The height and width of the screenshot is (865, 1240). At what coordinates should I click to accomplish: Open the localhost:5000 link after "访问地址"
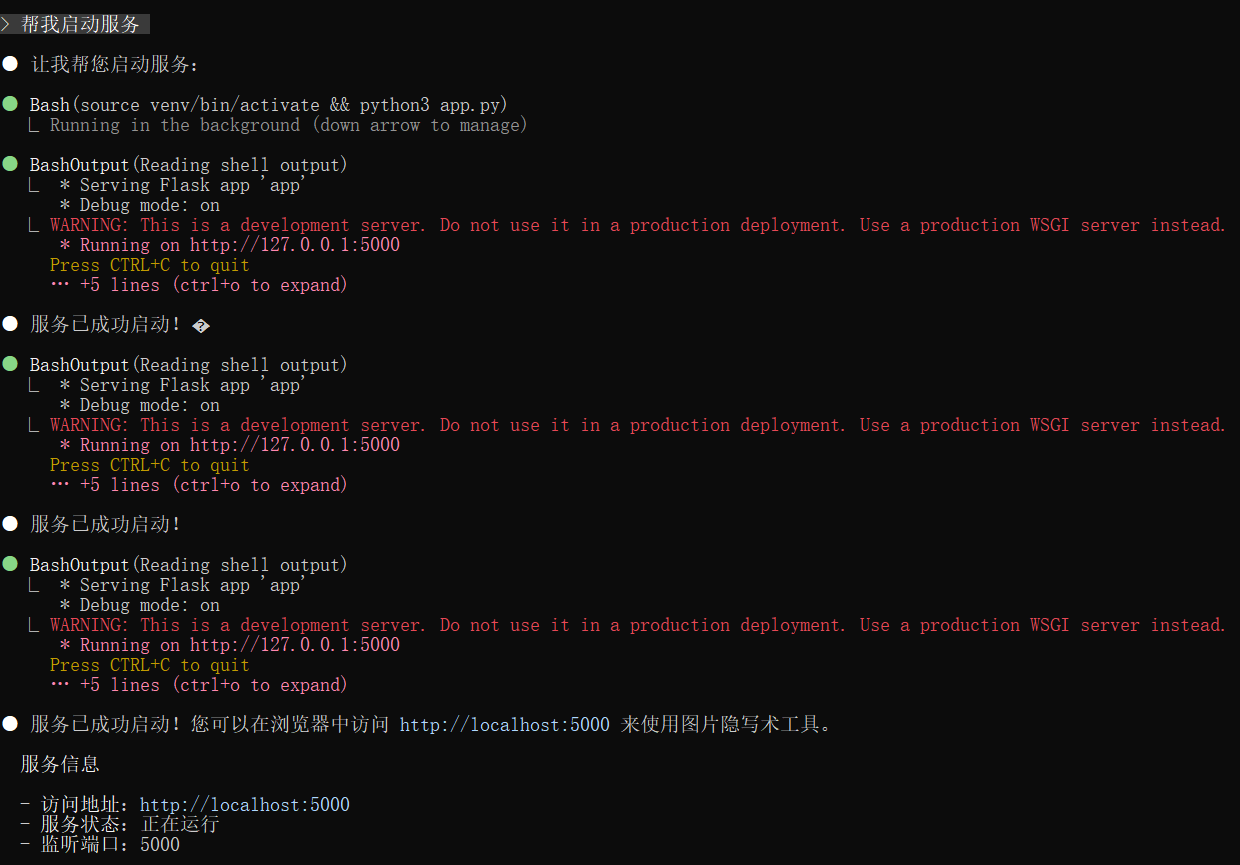pos(245,805)
